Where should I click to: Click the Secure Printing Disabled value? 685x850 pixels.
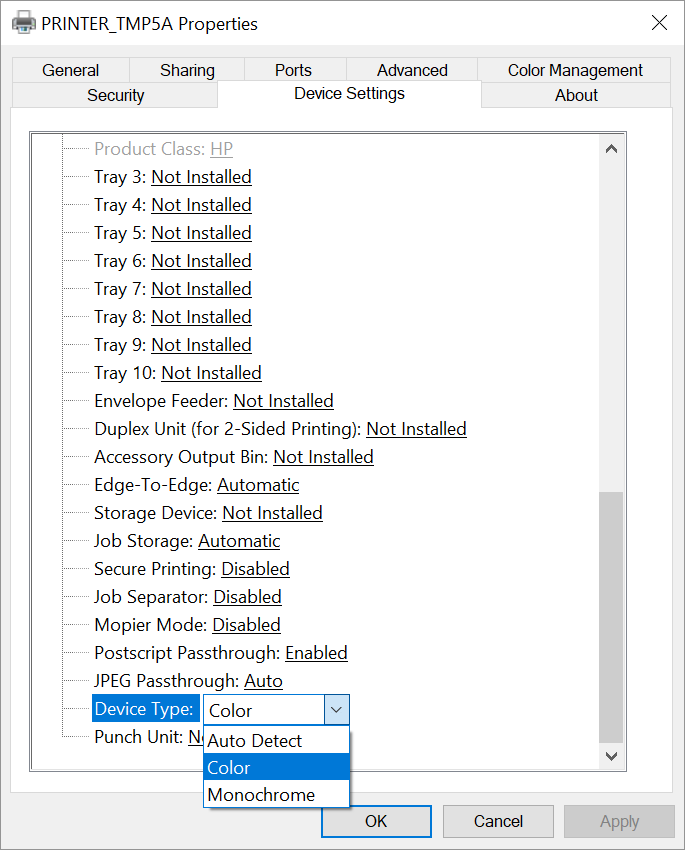255,569
